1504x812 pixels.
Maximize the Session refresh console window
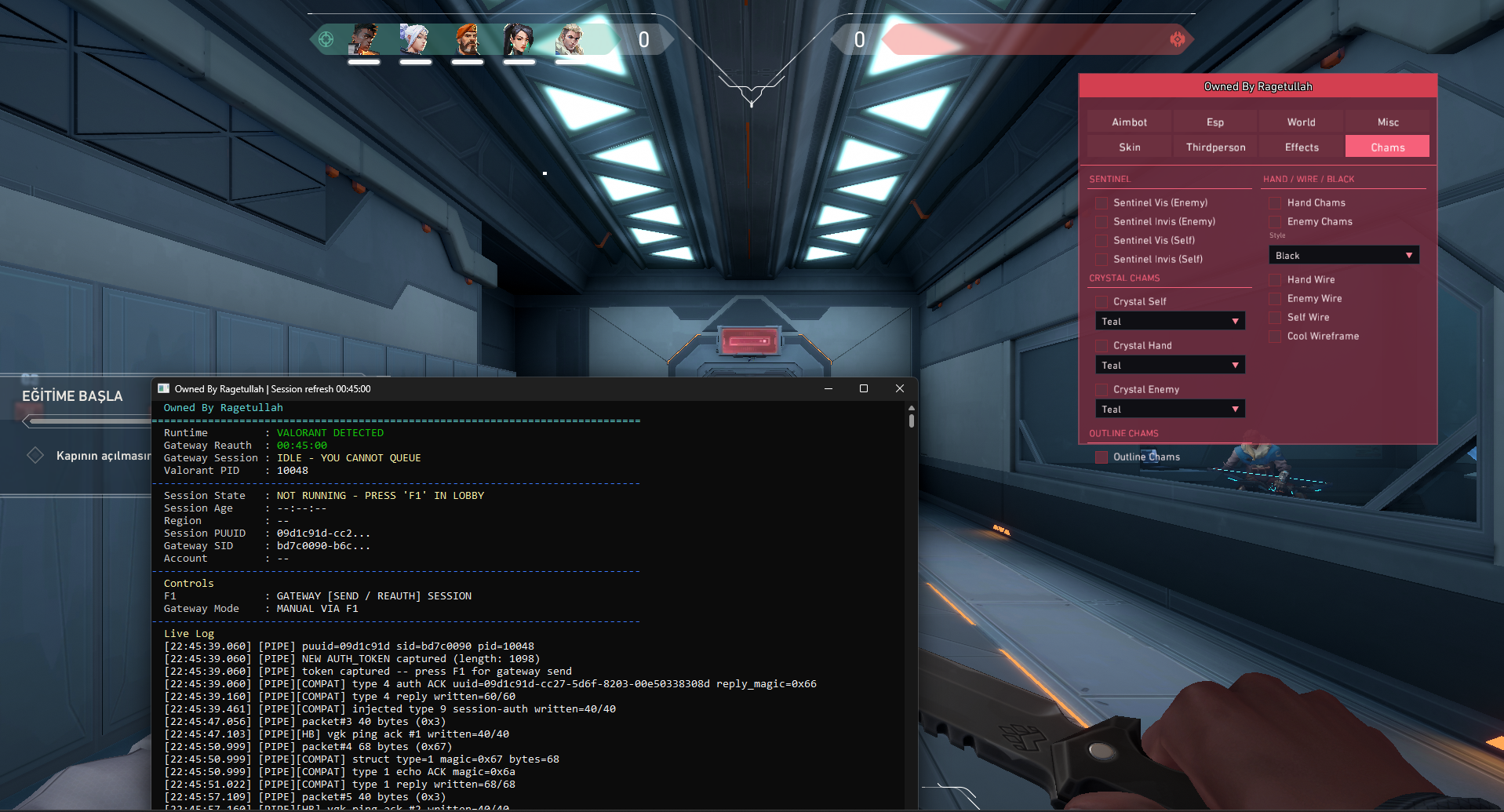pyautogui.click(x=864, y=388)
